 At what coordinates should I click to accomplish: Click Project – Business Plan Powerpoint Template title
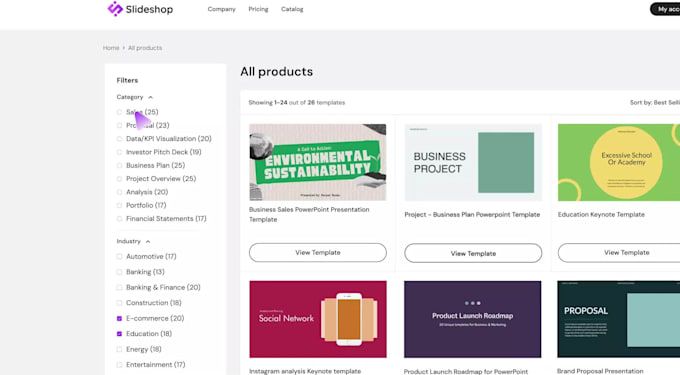point(472,215)
